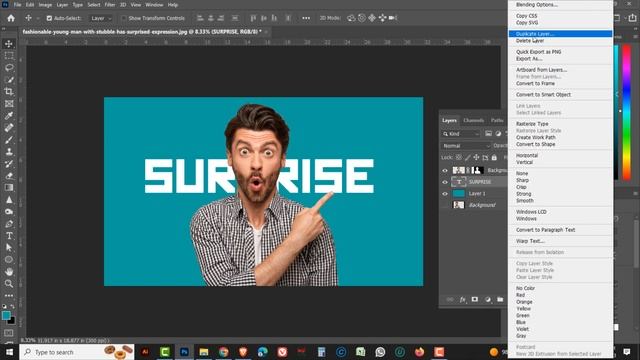Click the black background color swatch
The image size is (640, 360).
pyautogui.click(x=12, y=321)
